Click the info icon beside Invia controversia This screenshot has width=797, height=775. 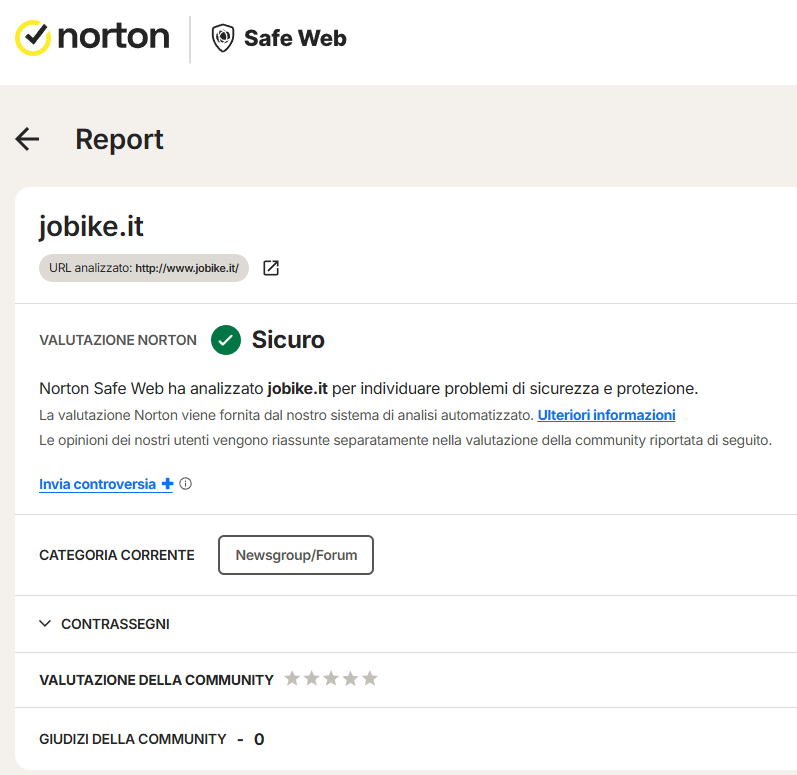[186, 484]
